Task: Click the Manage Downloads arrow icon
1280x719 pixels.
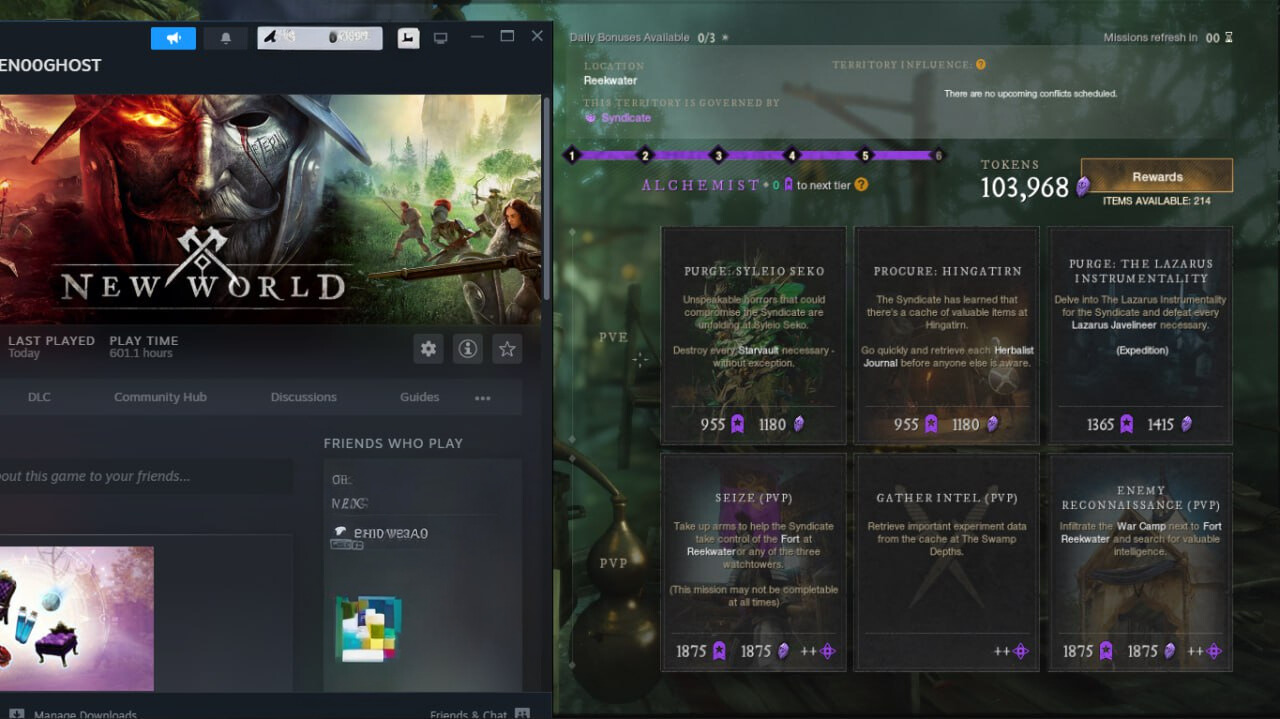Action: pos(16,714)
